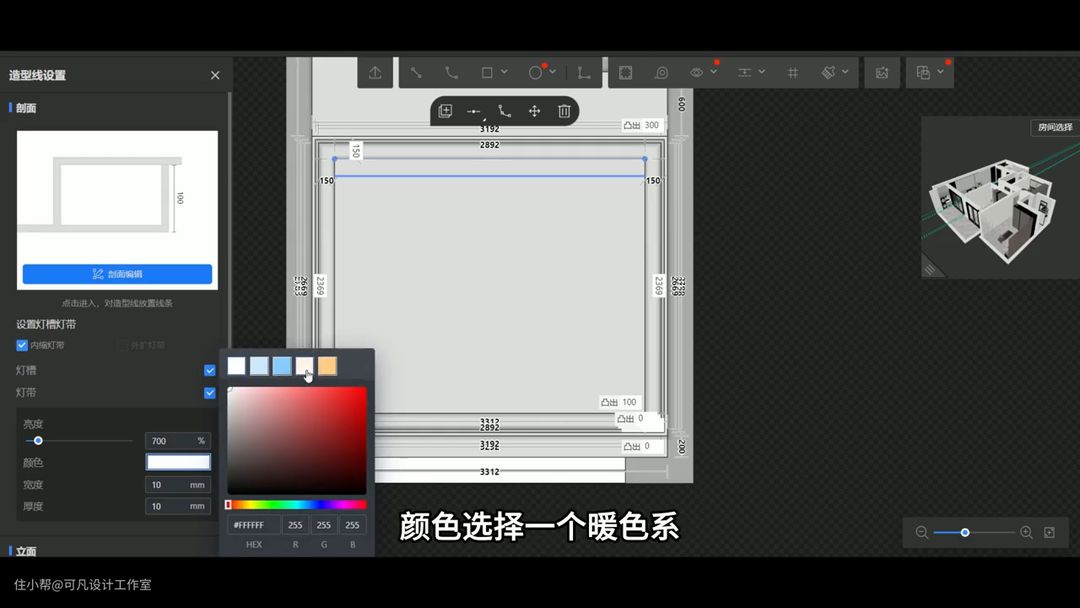Select the arc line drawing tool in the top toolbar
The width and height of the screenshot is (1080, 608).
point(451,72)
